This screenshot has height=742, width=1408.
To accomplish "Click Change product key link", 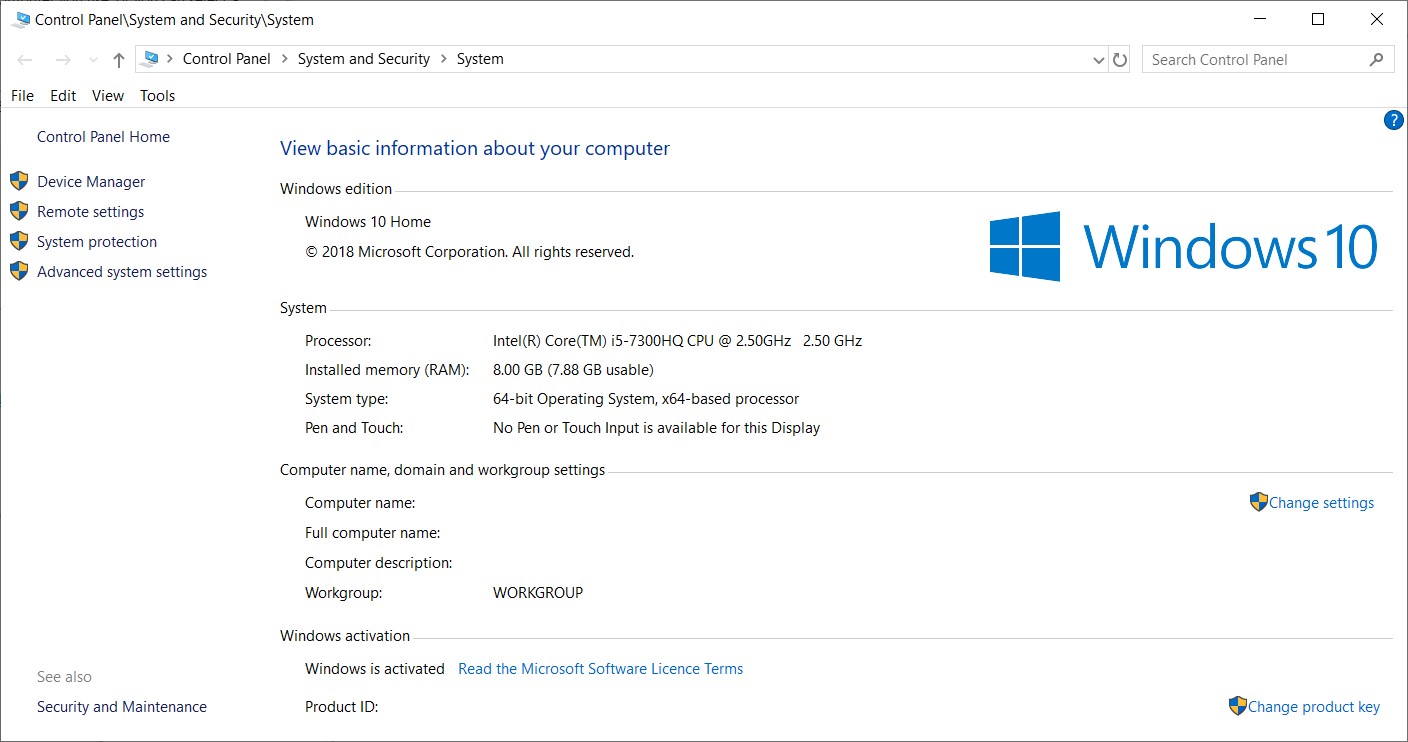I will [x=1314, y=707].
